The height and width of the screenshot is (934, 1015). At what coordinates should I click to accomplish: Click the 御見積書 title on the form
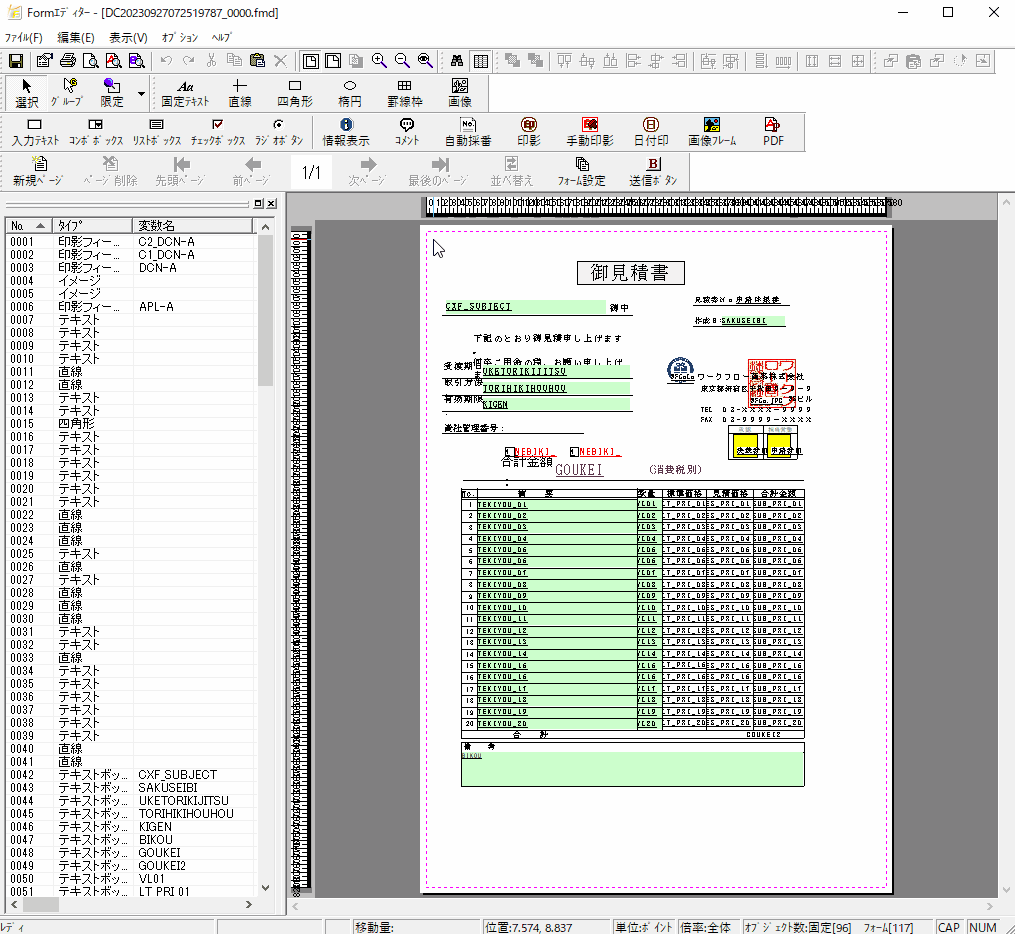point(630,272)
